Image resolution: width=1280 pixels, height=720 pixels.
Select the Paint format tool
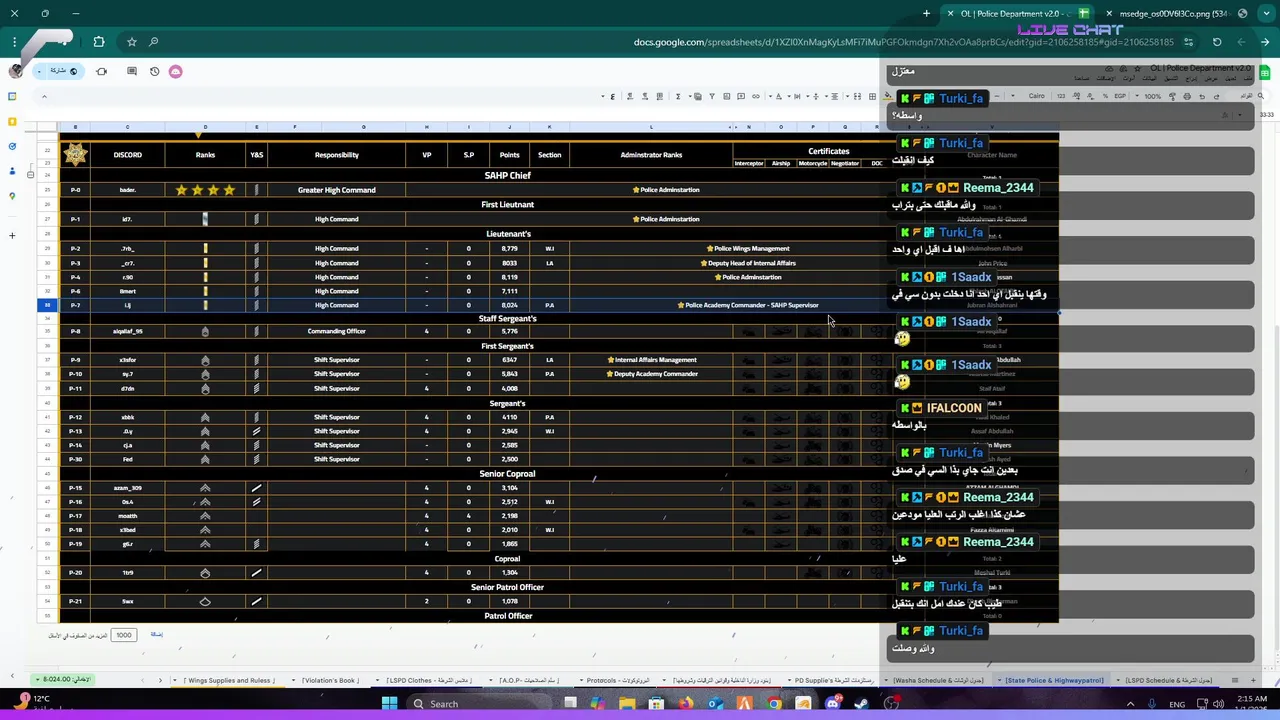pos(1172,96)
